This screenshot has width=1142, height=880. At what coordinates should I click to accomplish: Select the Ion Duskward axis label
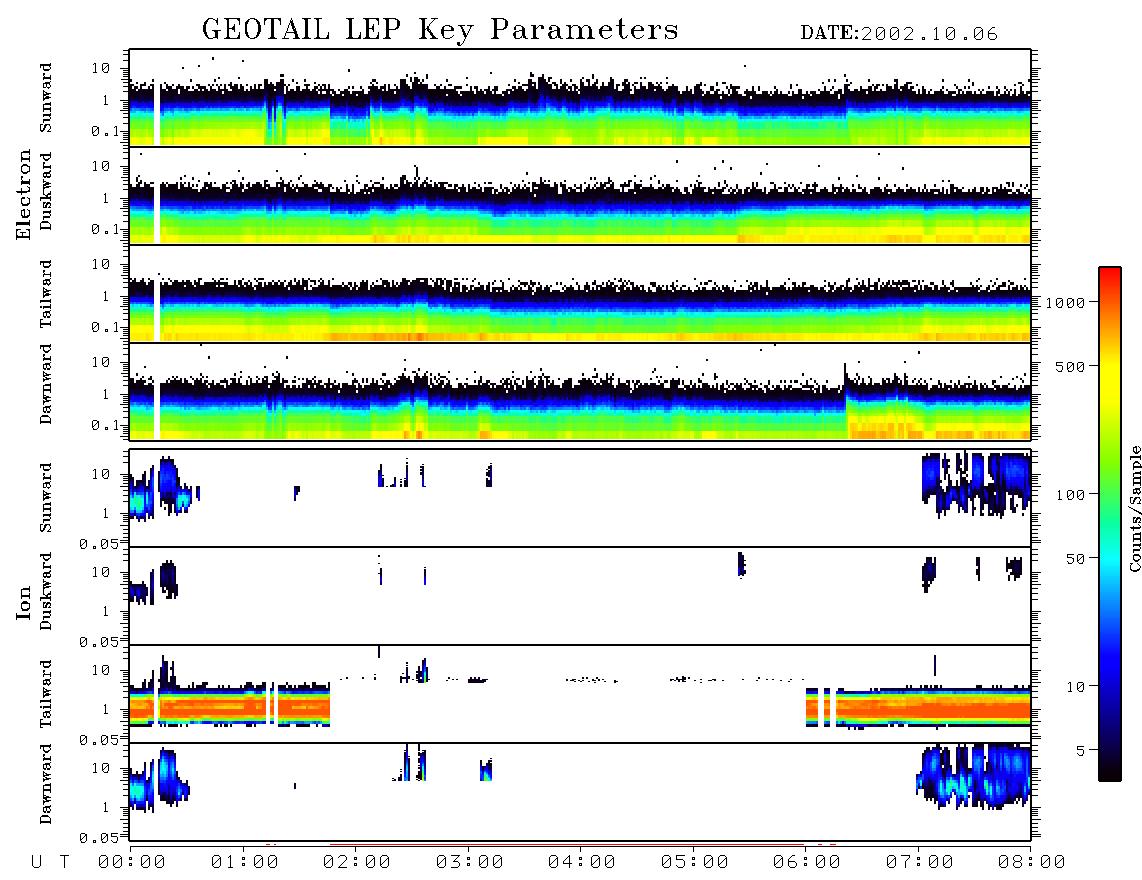pyautogui.click(x=46, y=592)
